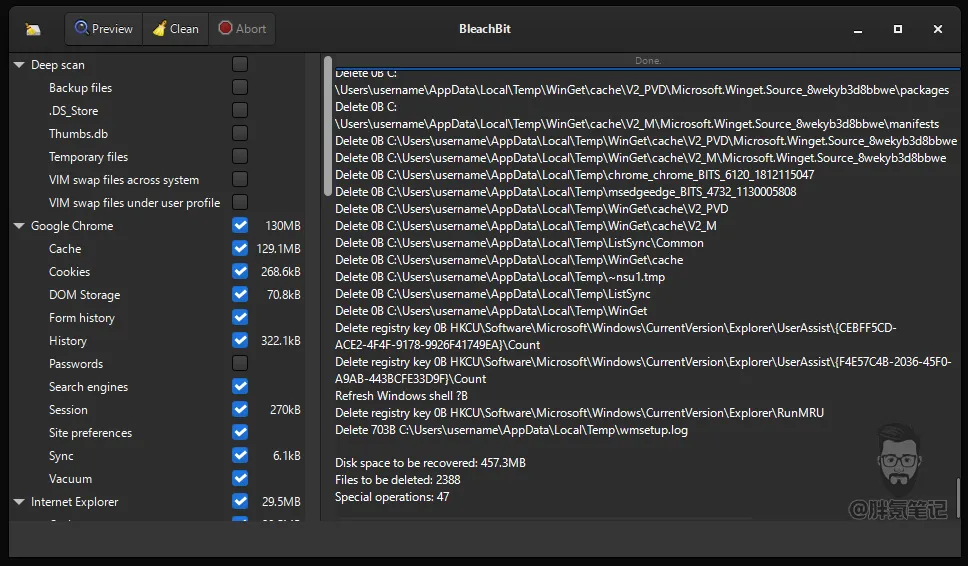Select the Google Chrome tree label
The image size is (968, 566).
pos(72,226)
